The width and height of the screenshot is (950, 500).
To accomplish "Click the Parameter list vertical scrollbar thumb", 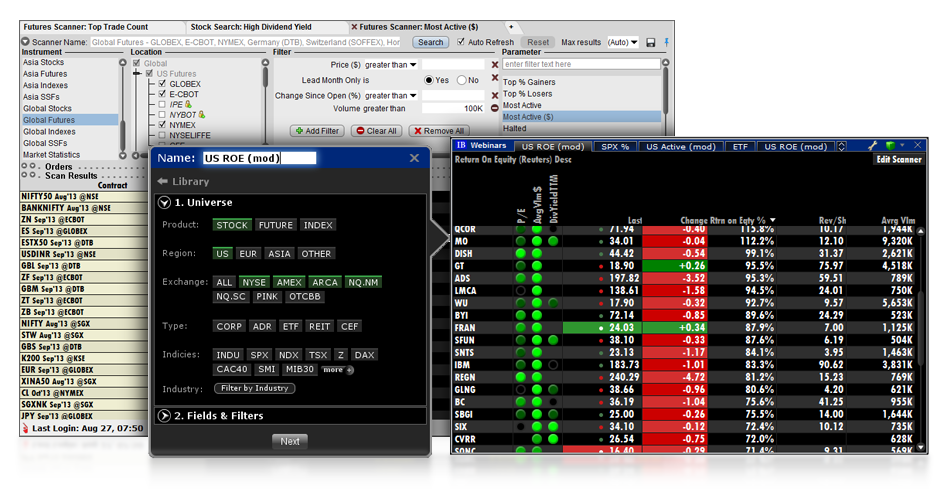I will point(665,91).
